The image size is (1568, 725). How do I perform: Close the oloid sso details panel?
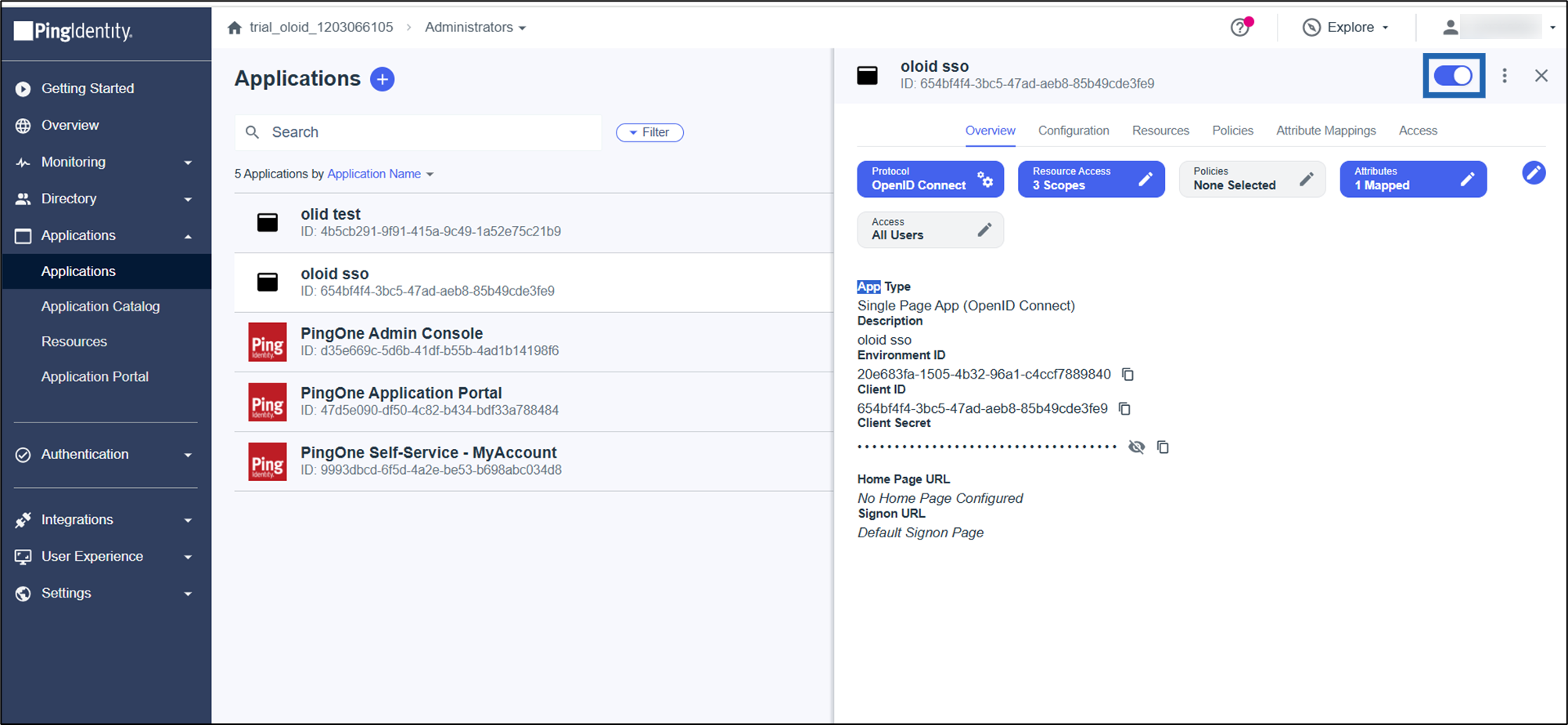1541,76
